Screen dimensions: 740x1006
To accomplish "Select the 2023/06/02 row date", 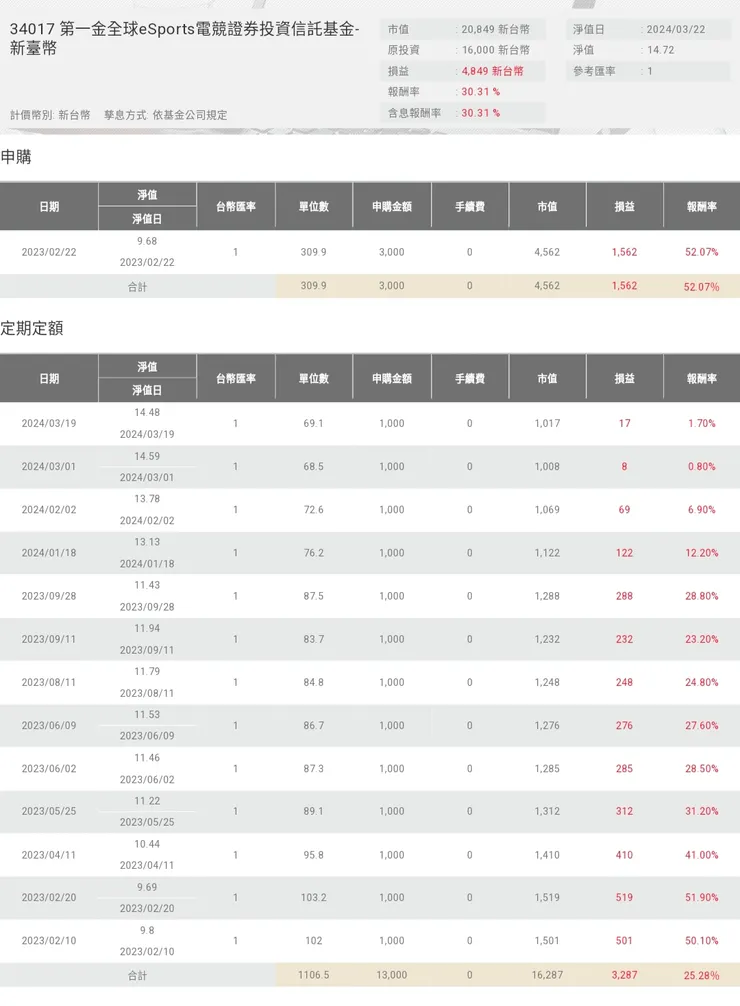I will [49, 768].
